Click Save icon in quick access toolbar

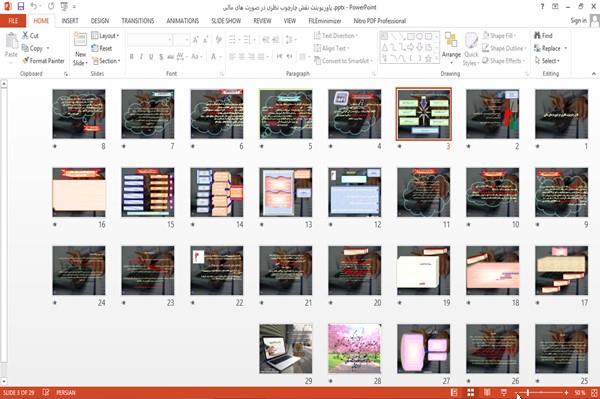21,7
